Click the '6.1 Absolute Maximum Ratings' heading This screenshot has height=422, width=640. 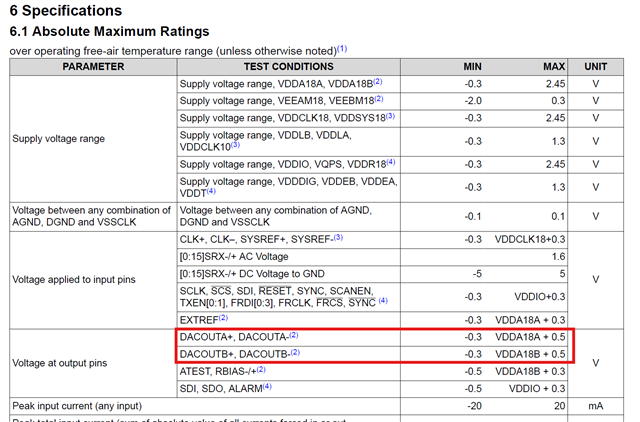point(109,31)
